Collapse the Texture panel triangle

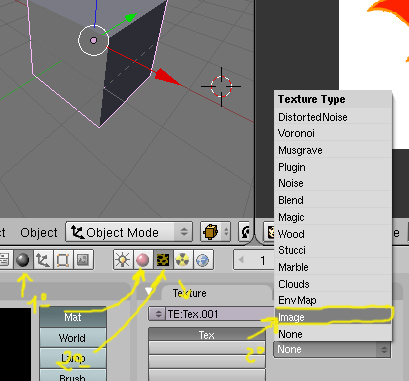click(149, 291)
